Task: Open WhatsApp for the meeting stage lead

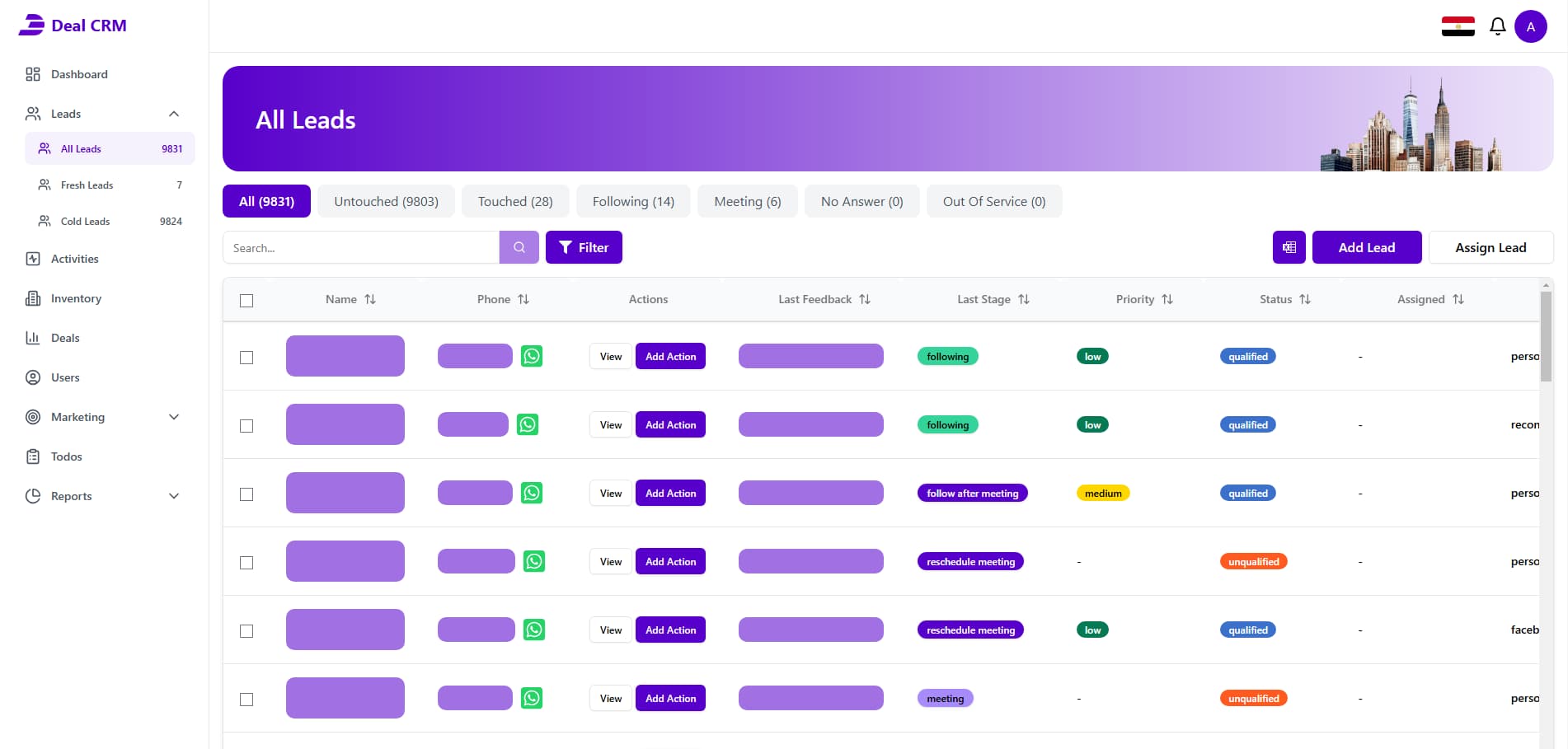Action: (x=532, y=698)
